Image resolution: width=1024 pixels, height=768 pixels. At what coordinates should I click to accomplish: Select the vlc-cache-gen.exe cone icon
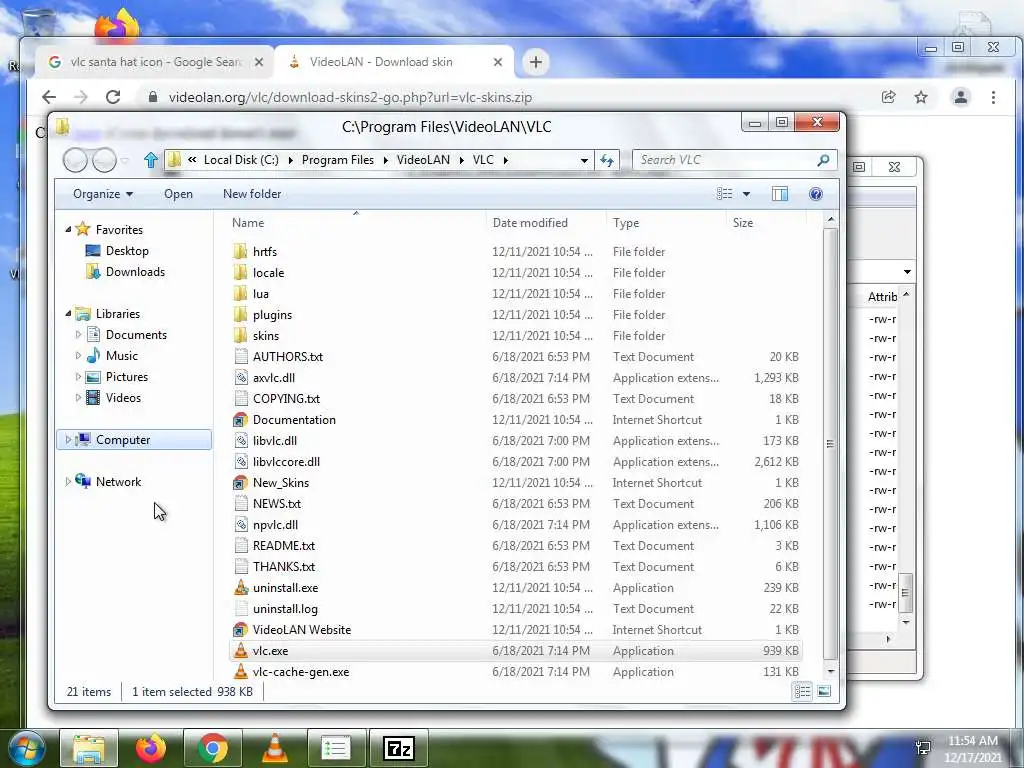(x=241, y=671)
